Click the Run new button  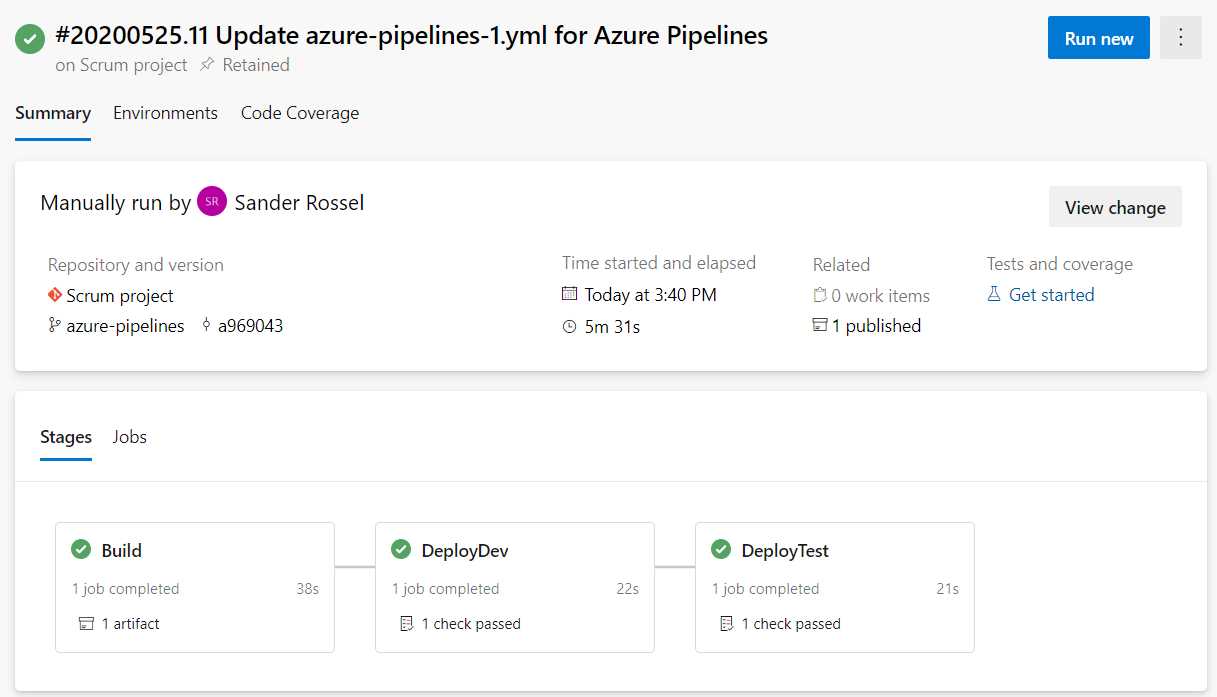tap(1098, 37)
